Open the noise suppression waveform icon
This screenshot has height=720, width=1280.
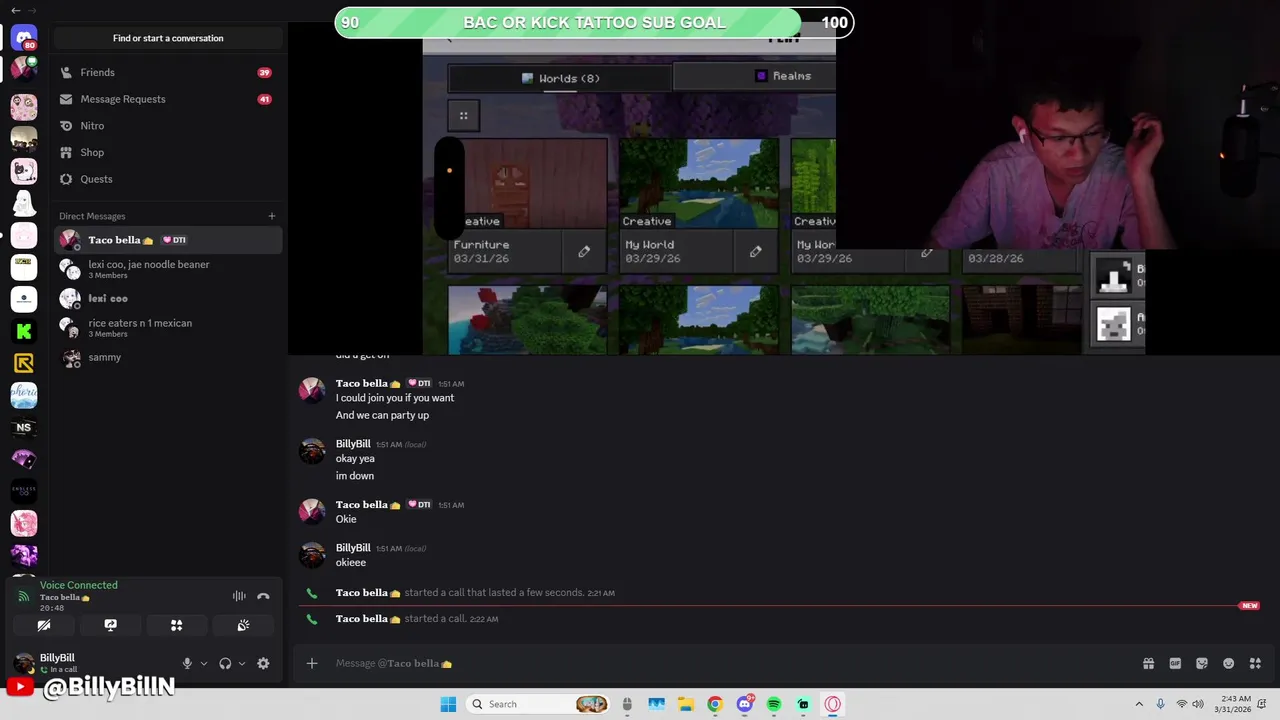[239, 596]
